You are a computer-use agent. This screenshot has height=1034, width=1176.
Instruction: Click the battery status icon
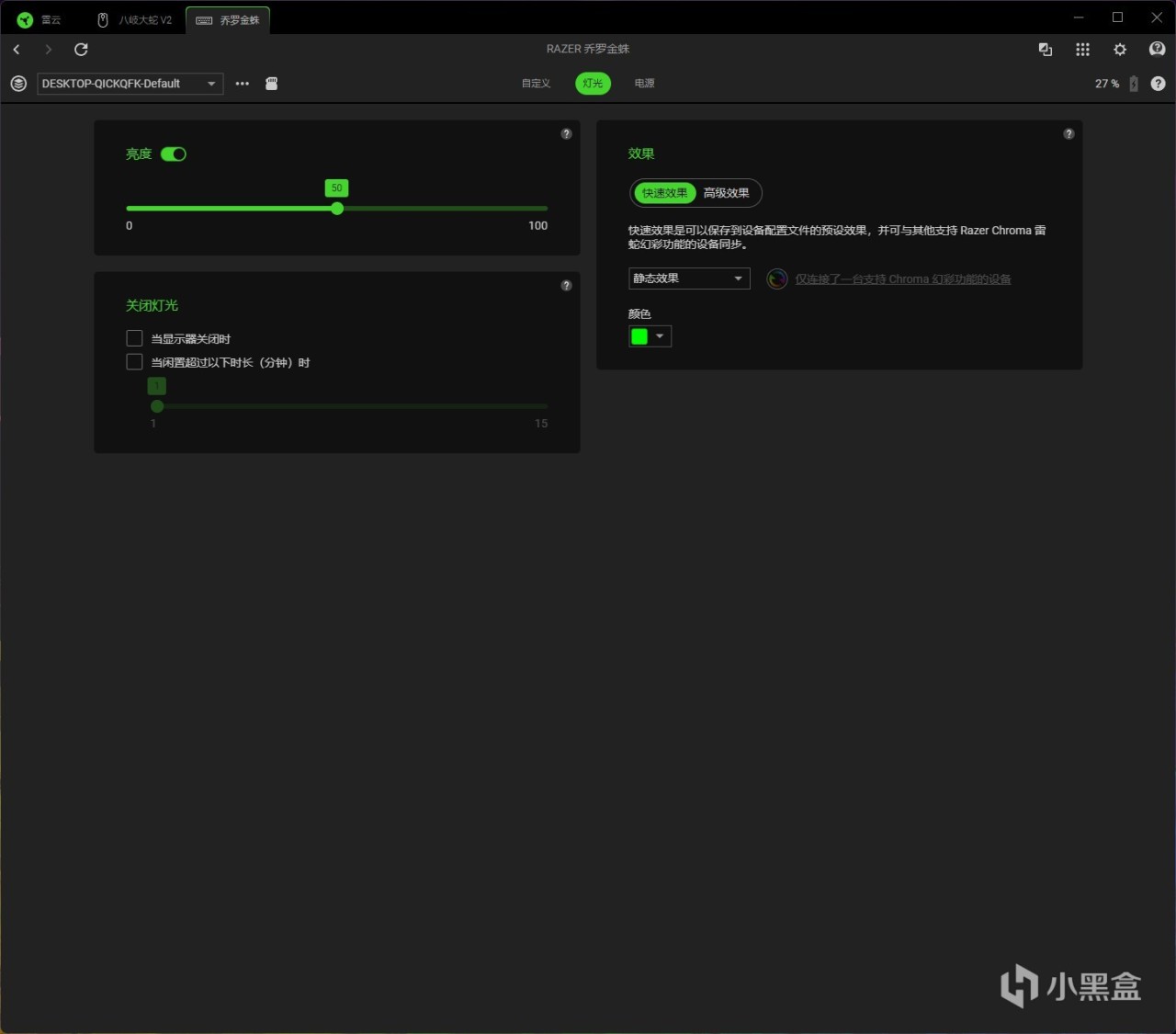(1134, 84)
